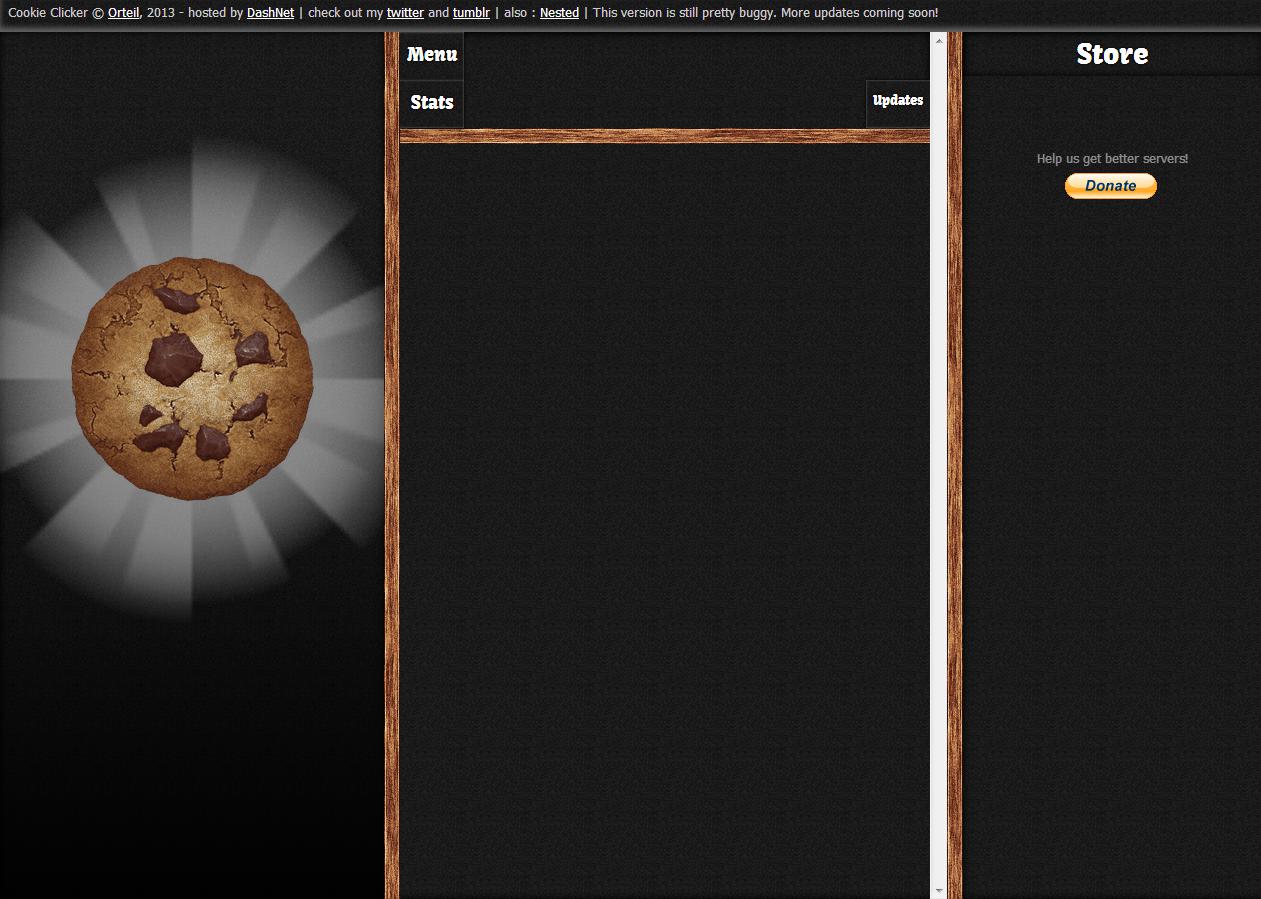The height and width of the screenshot is (899, 1261).
Task: Visit the Orteil link
Action: 124,13
